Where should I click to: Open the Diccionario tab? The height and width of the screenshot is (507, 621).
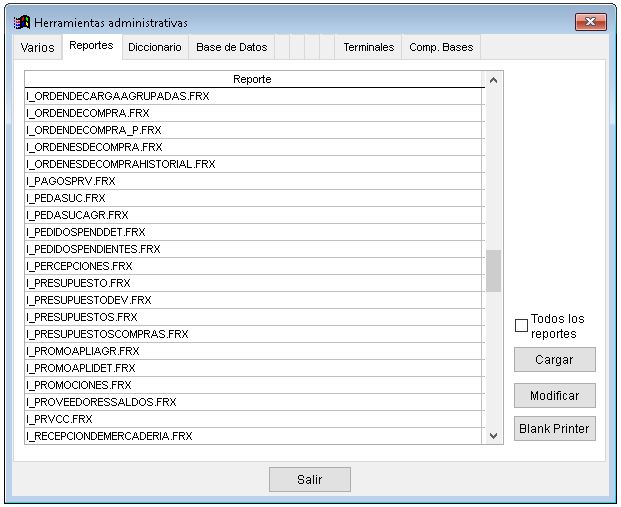click(x=154, y=47)
